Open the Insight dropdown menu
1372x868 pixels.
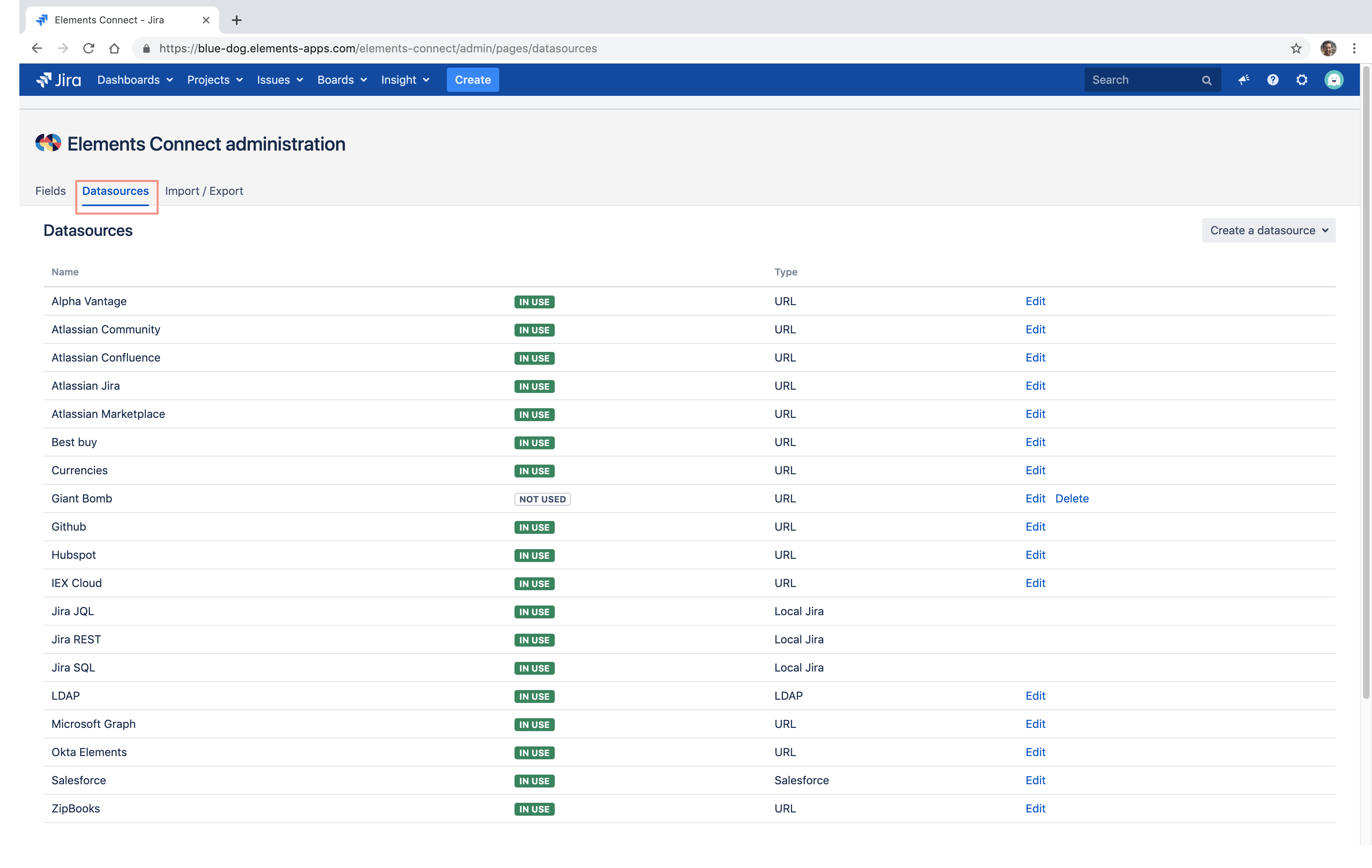click(x=405, y=80)
